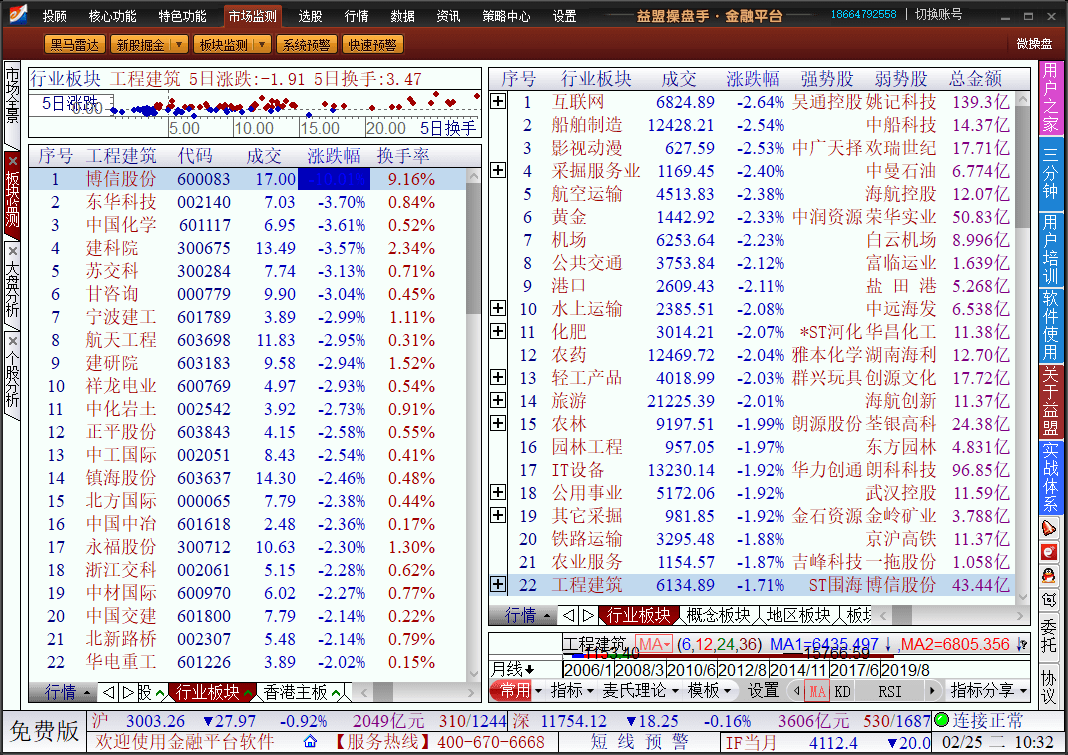
Task: Expand the 旅游 industry row
Action: 498,400
